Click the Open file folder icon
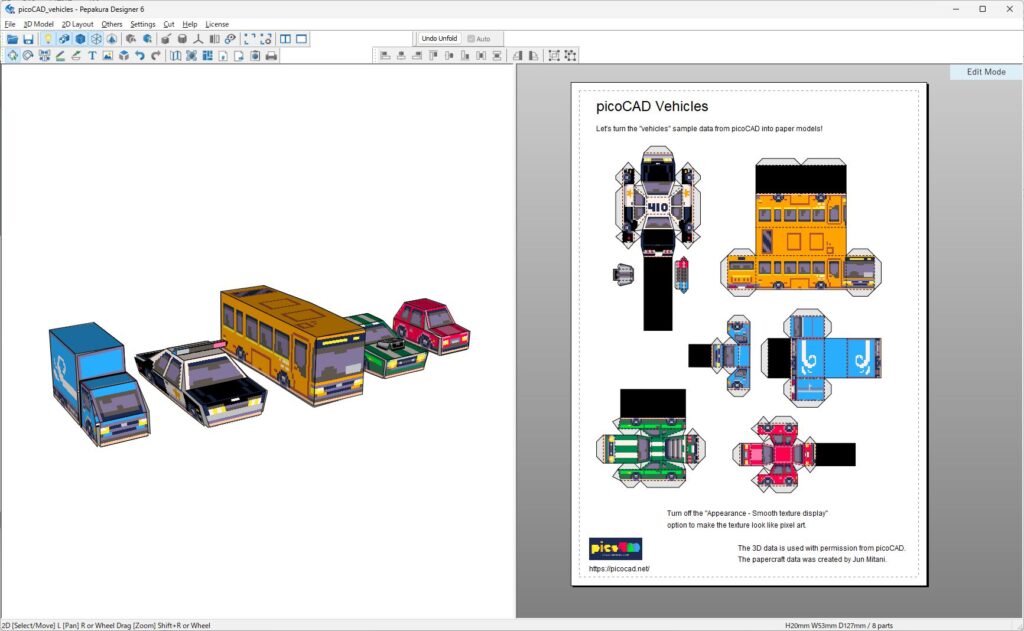Viewport: 1024px width, 631px height. tap(12, 39)
